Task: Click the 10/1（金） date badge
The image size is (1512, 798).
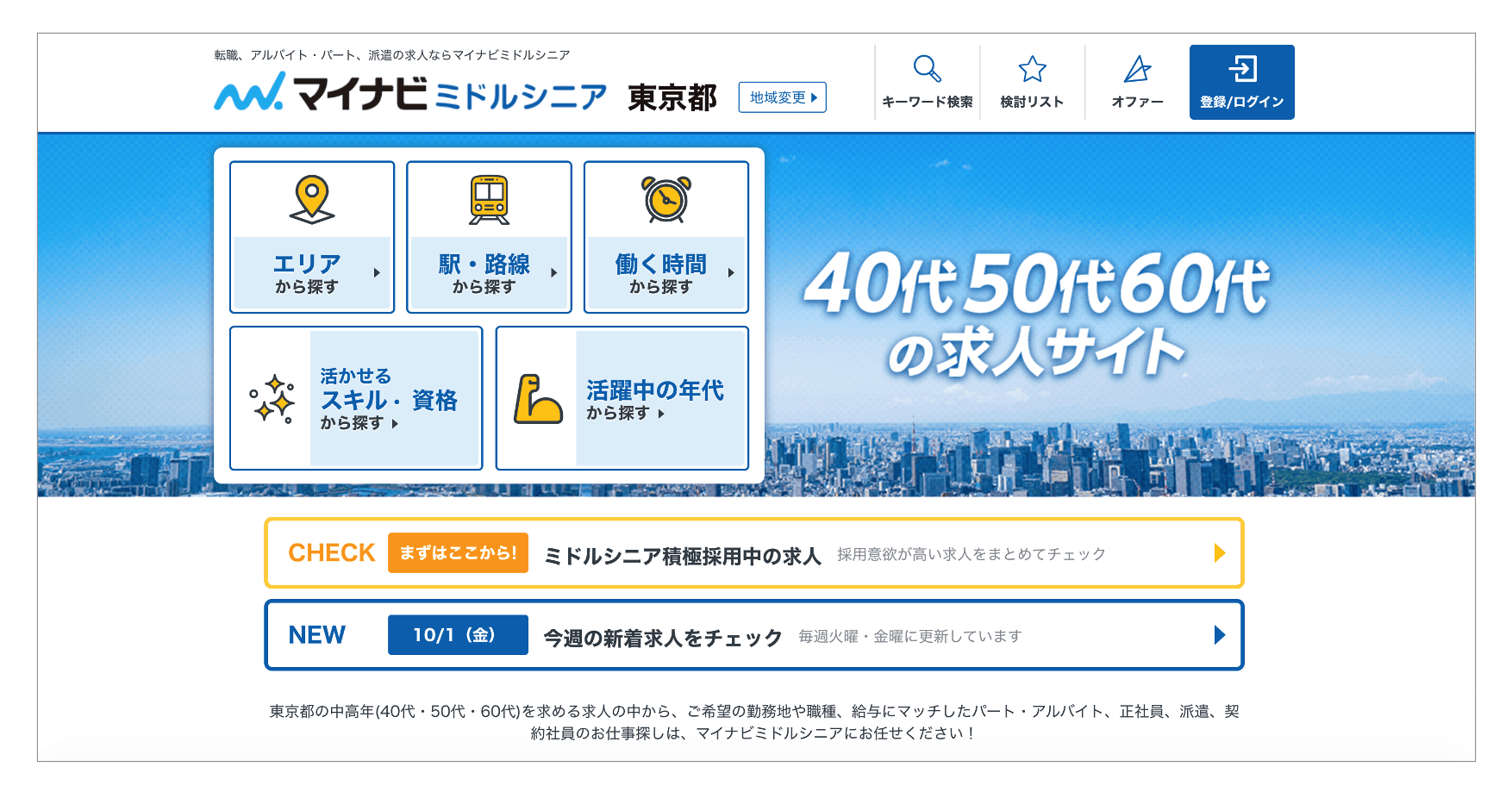Action: [458, 635]
